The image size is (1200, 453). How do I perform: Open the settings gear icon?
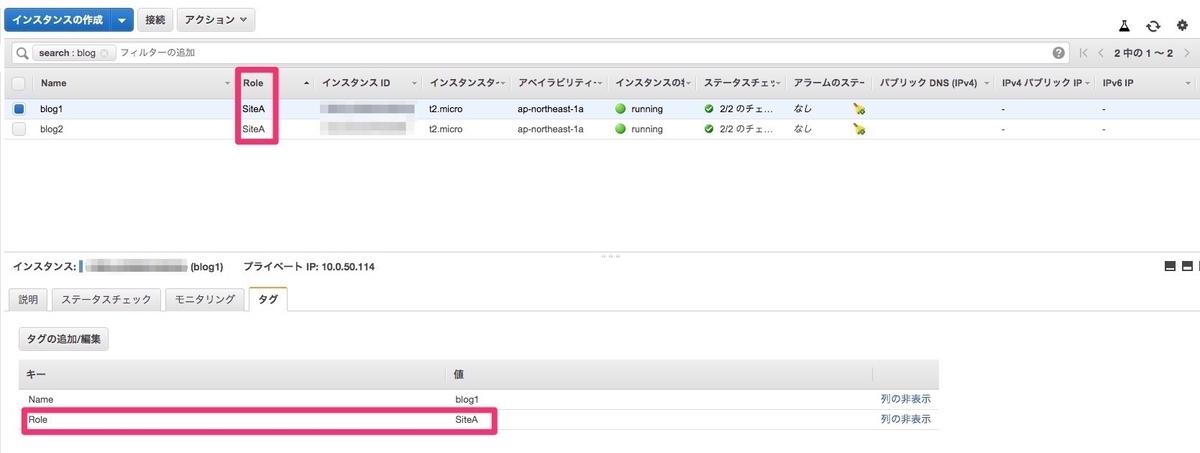(1182, 26)
